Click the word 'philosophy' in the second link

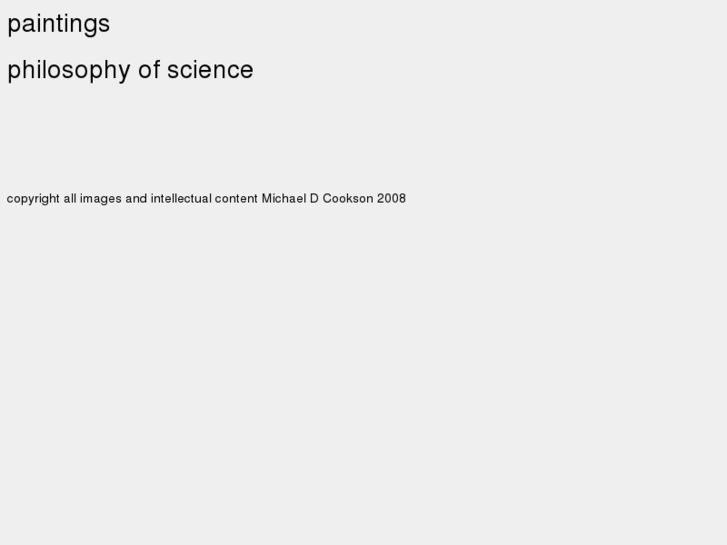[x=68, y=70]
